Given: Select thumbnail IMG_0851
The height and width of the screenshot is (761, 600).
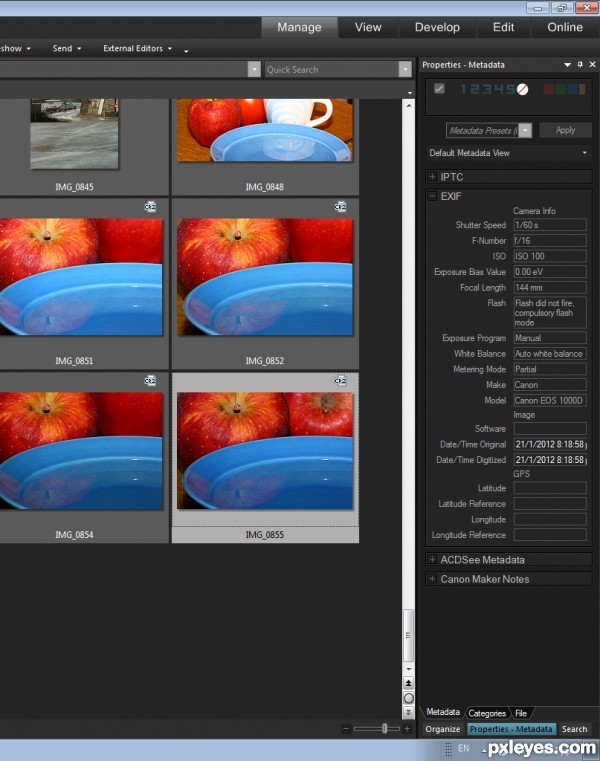Looking at the screenshot, I should click(81, 277).
